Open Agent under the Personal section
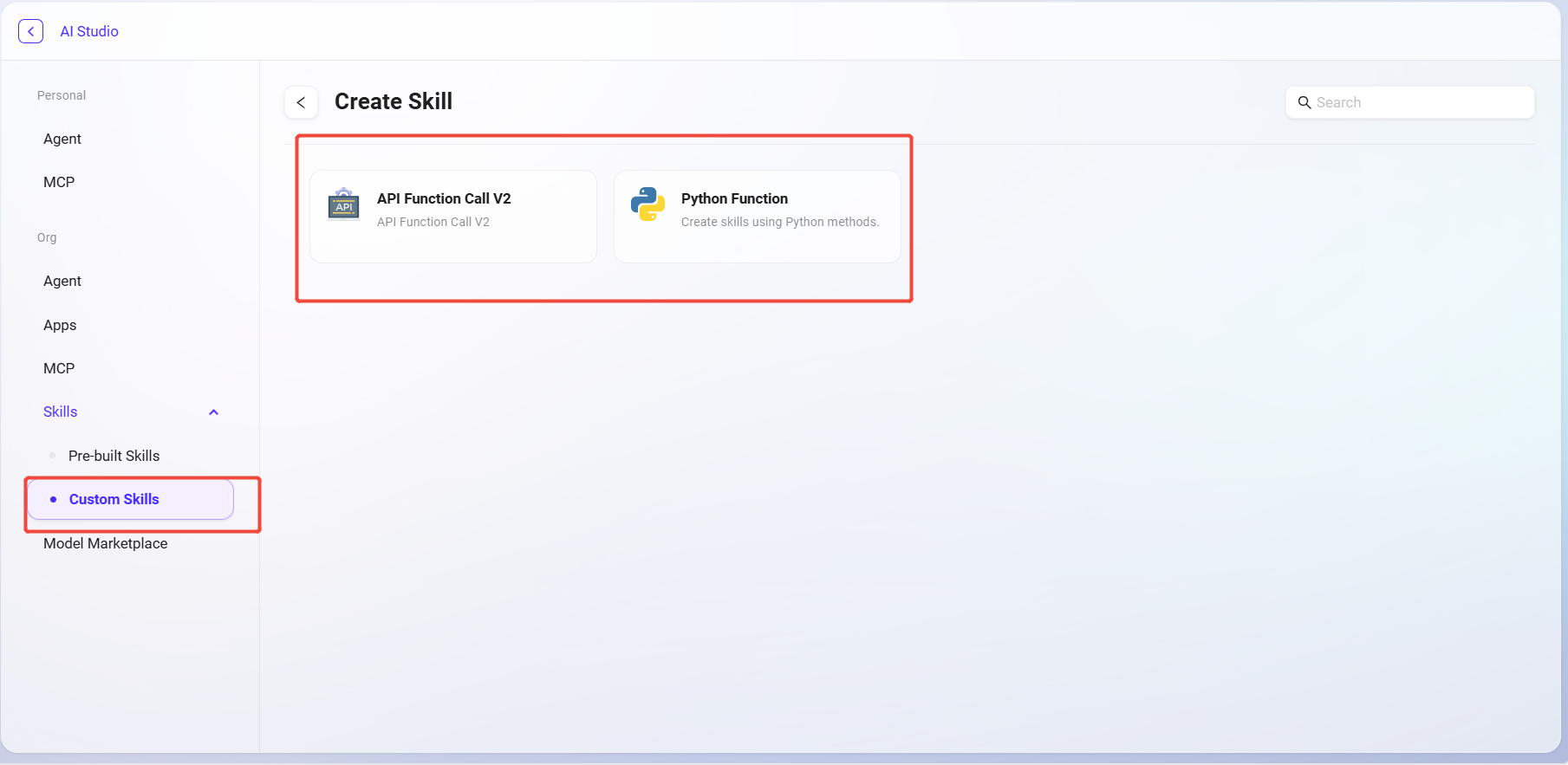Image resolution: width=1568 pixels, height=765 pixels. pos(62,139)
